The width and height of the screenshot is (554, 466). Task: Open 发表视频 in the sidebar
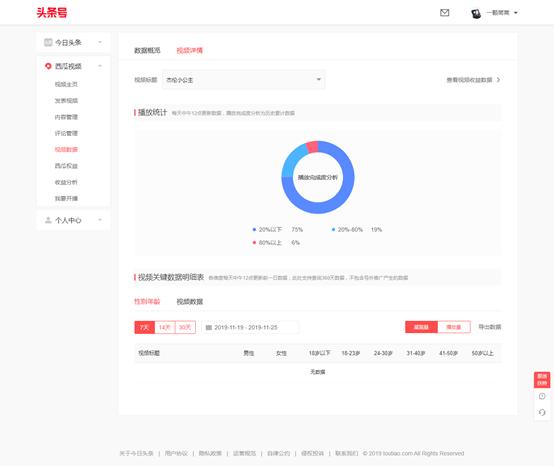(66, 100)
